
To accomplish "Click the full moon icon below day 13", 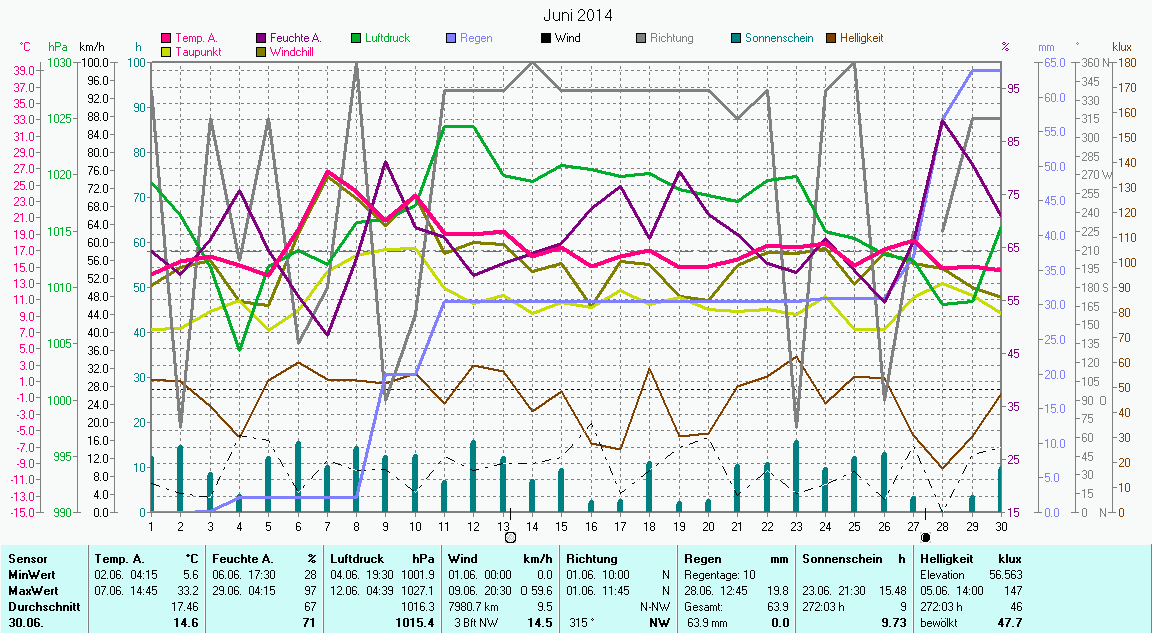I will [511, 537].
